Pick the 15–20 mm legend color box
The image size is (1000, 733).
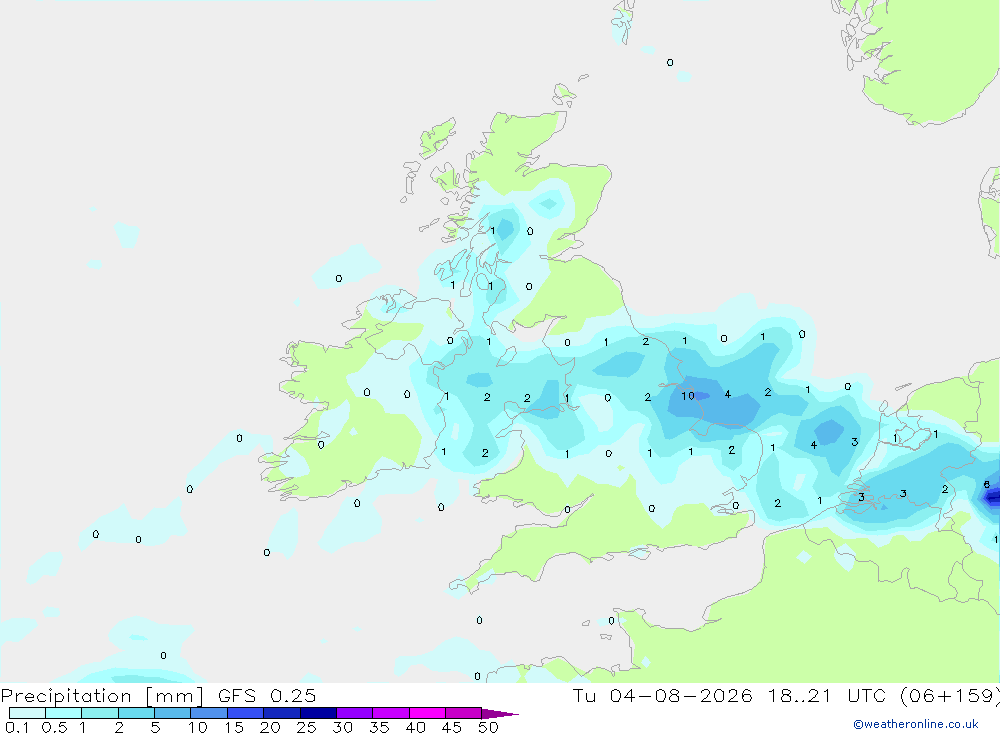[246, 713]
